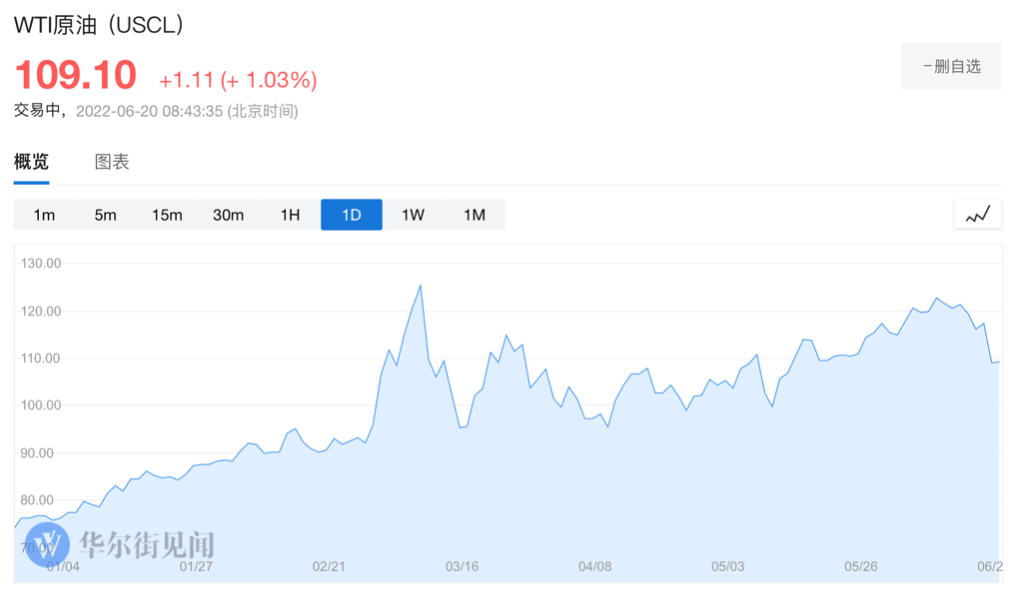Choose the 15m time interval
Viewport: 1024px width, 590px height.
click(x=167, y=215)
